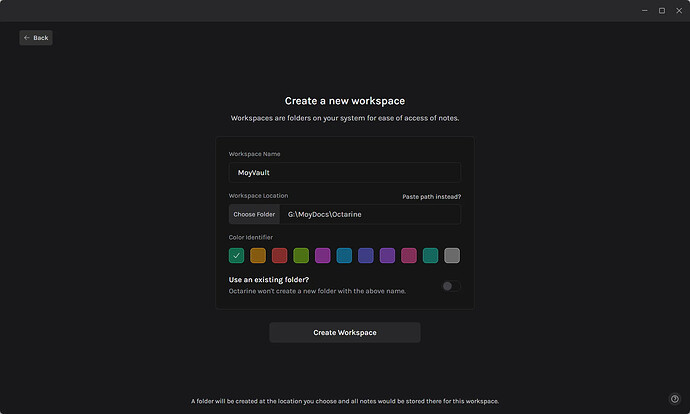Pick the olive green color swatch

point(301,256)
